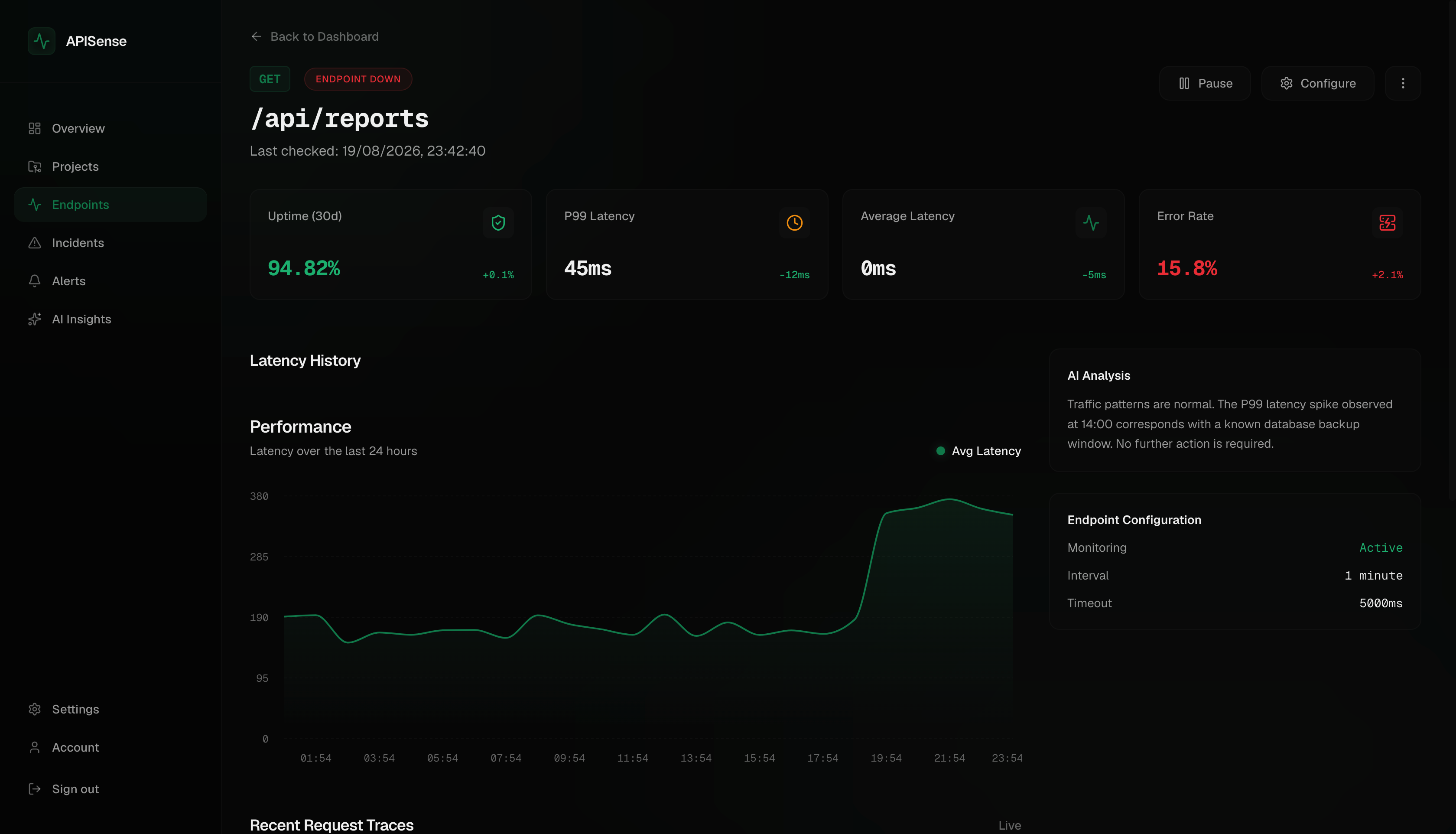Click the P99 Latency clock icon
This screenshot has height=834, width=1456.
click(x=794, y=223)
